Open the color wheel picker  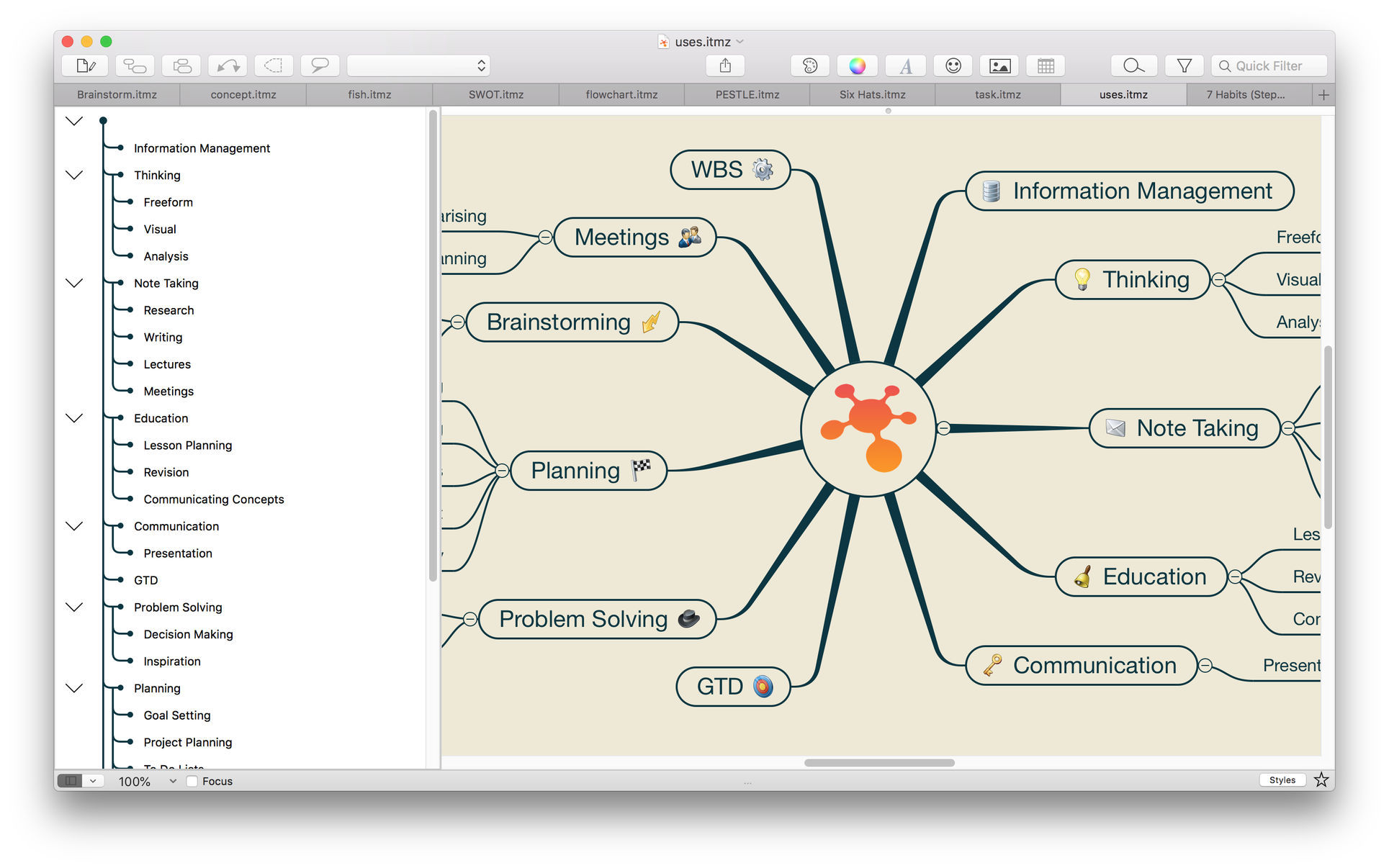pyautogui.click(x=857, y=66)
